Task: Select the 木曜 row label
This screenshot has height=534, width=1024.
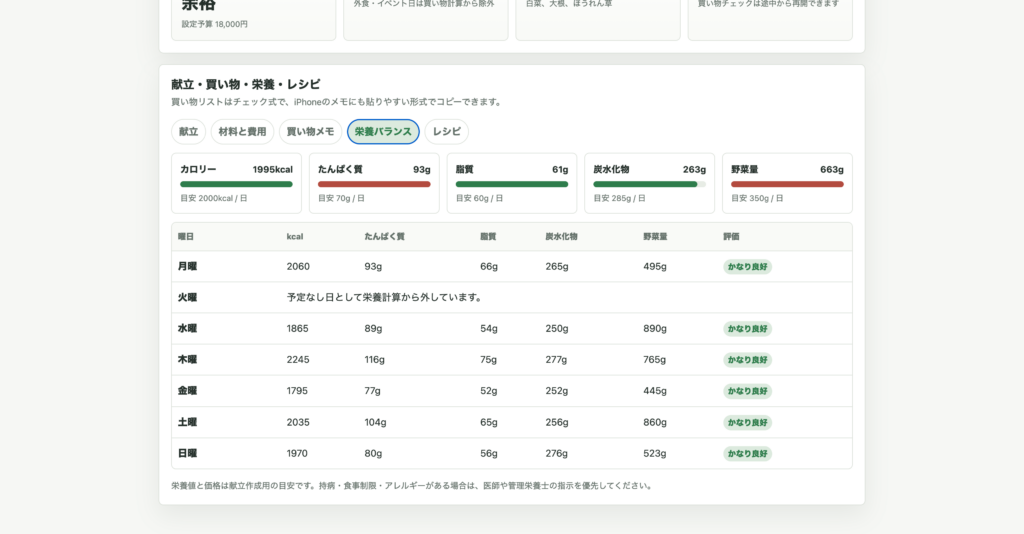Action: [x=187, y=360]
